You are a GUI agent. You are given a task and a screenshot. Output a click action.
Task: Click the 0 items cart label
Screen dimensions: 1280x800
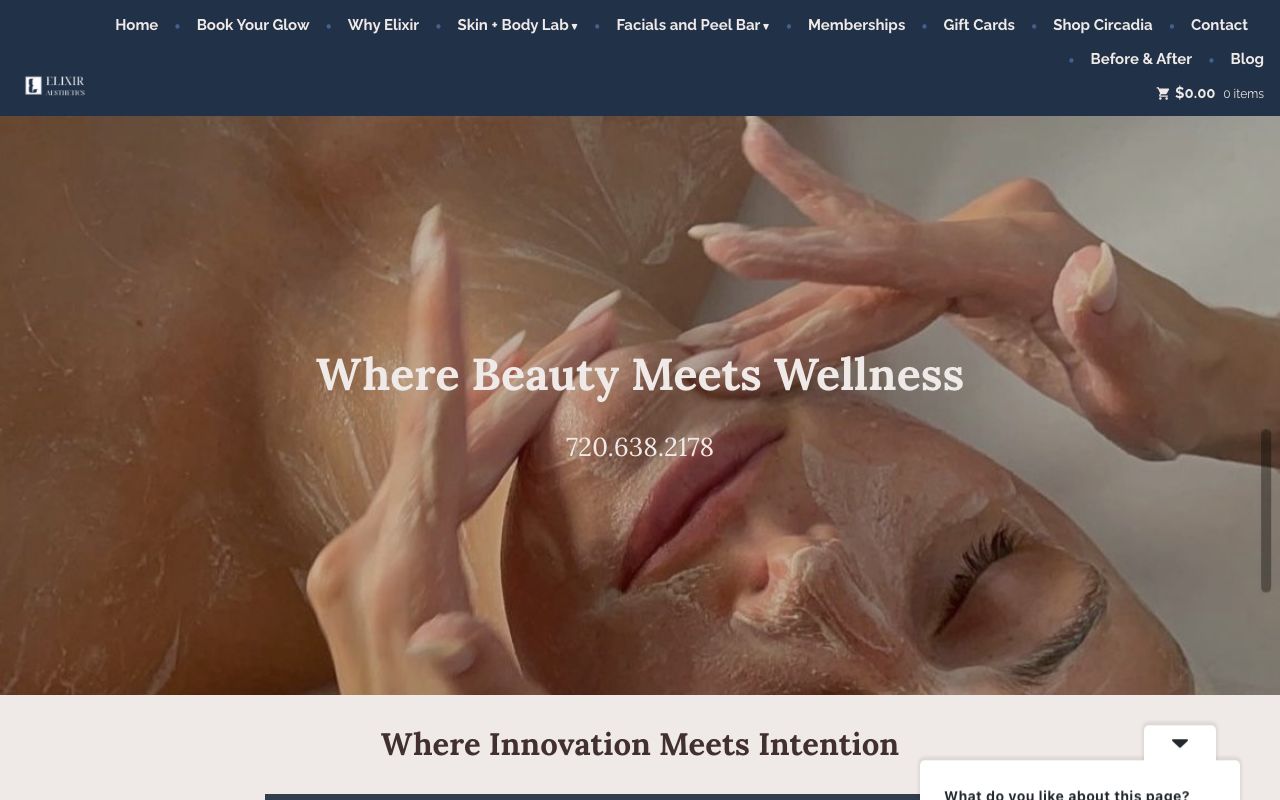[x=1243, y=94]
